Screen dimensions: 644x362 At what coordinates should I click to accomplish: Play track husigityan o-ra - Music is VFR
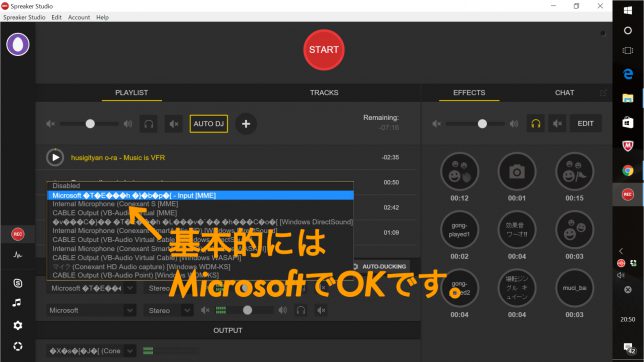[55, 157]
